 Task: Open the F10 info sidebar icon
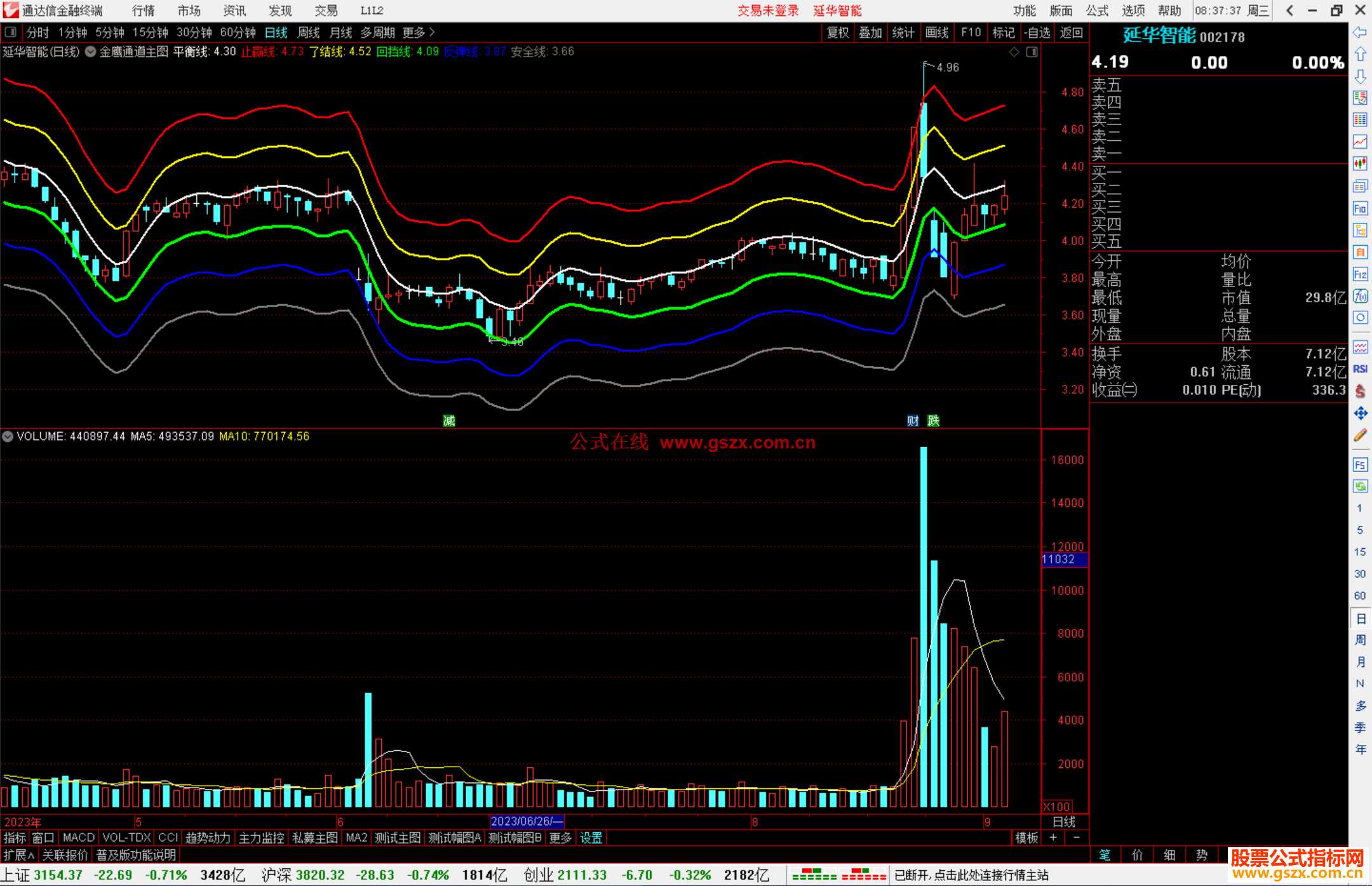tap(1360, 208)
